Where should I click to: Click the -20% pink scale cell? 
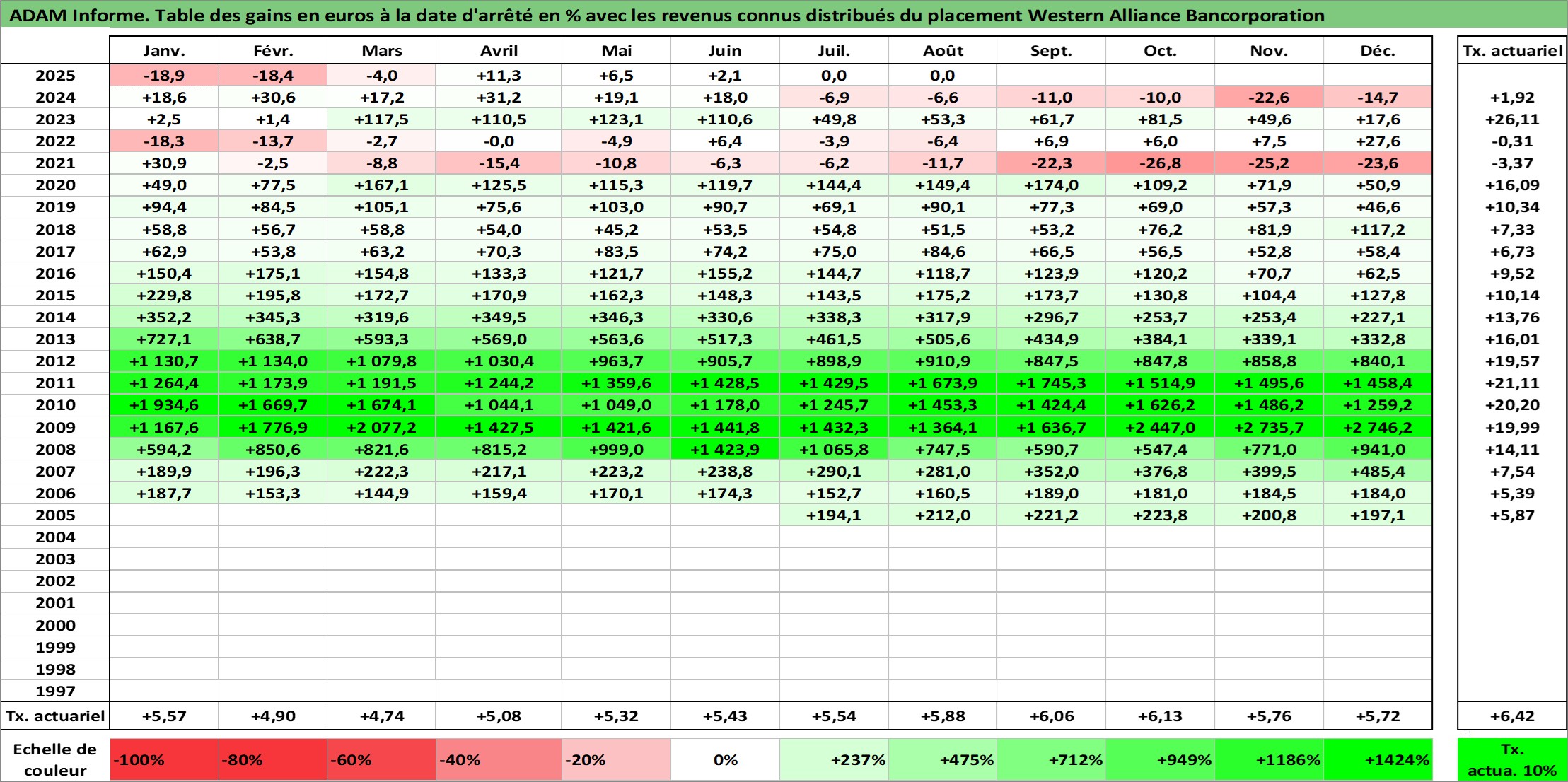coord(616,760)
